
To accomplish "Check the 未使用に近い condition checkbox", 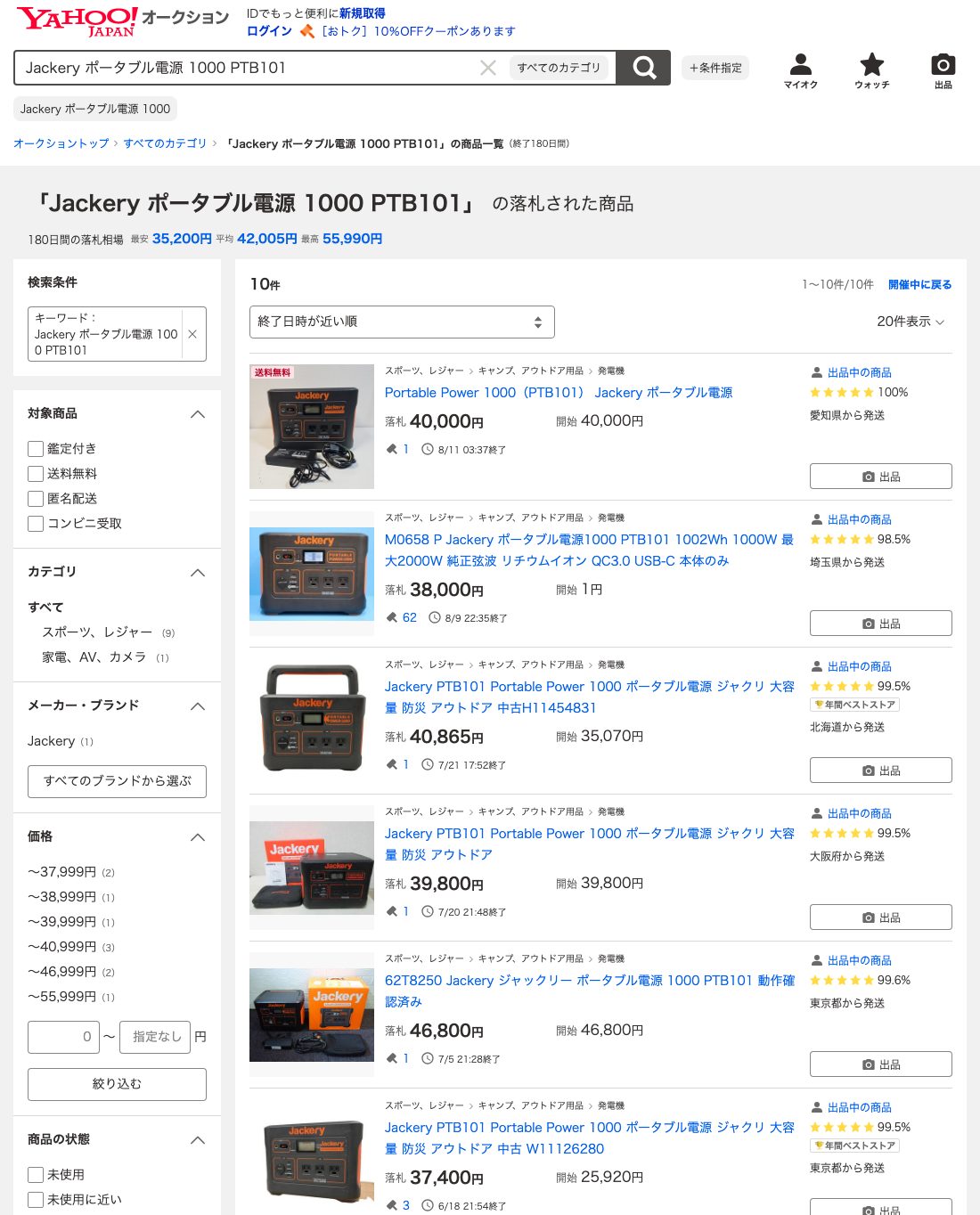I will coord(36,1200).
